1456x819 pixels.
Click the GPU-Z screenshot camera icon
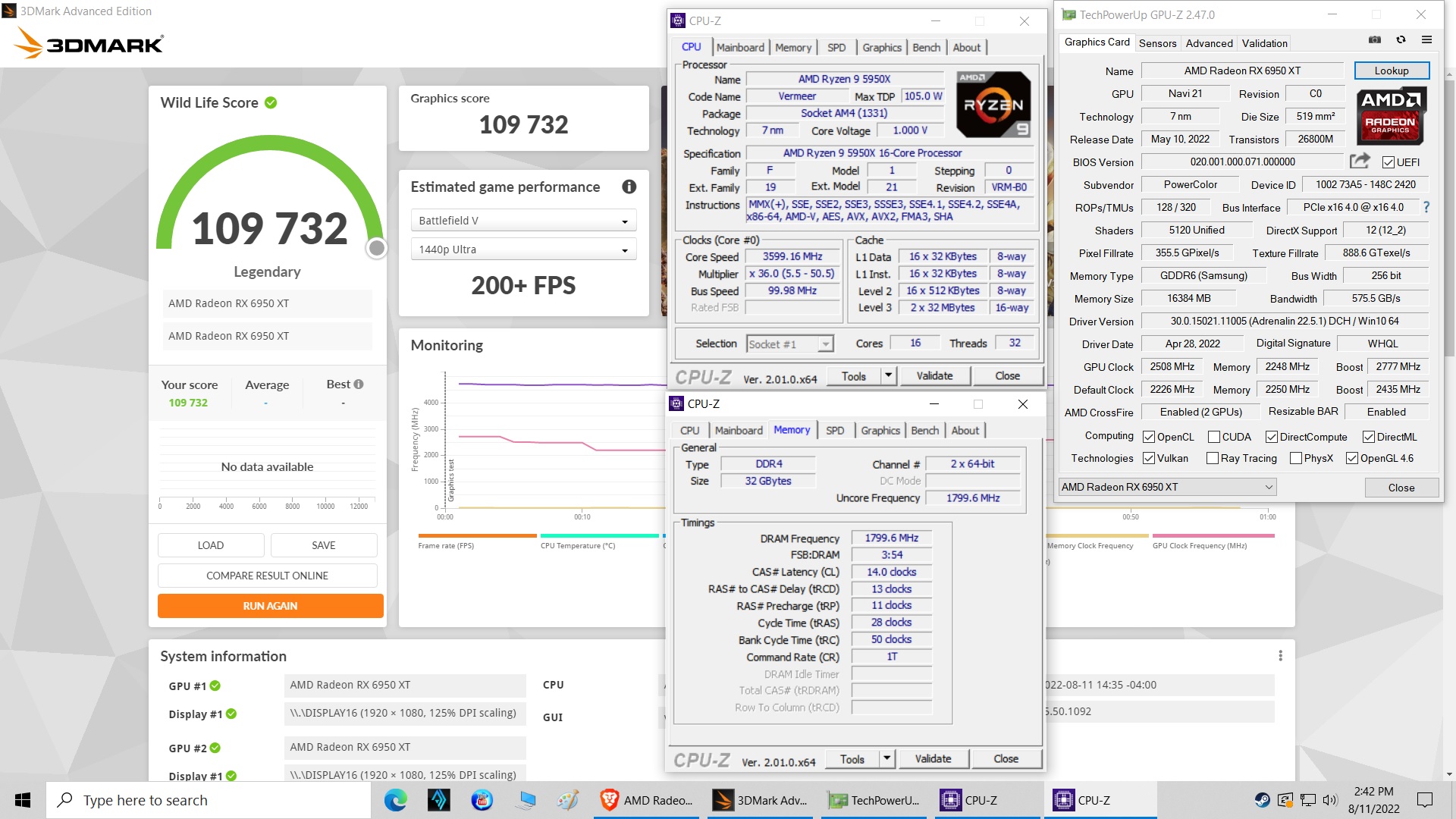1374,40
